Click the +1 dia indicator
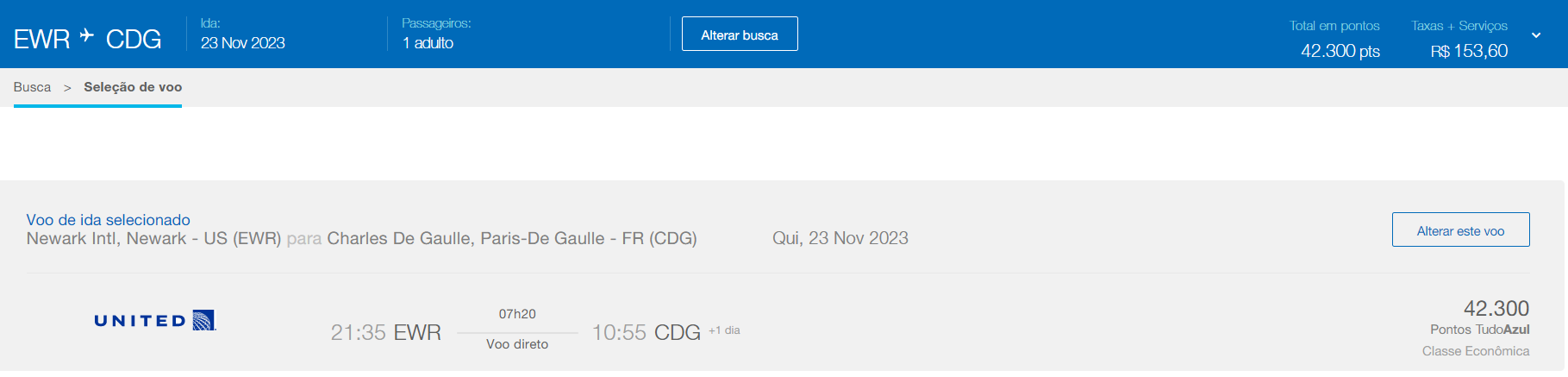Image resolution: width=1568 pixels, height=377 pixels. (x=724, y=330)
